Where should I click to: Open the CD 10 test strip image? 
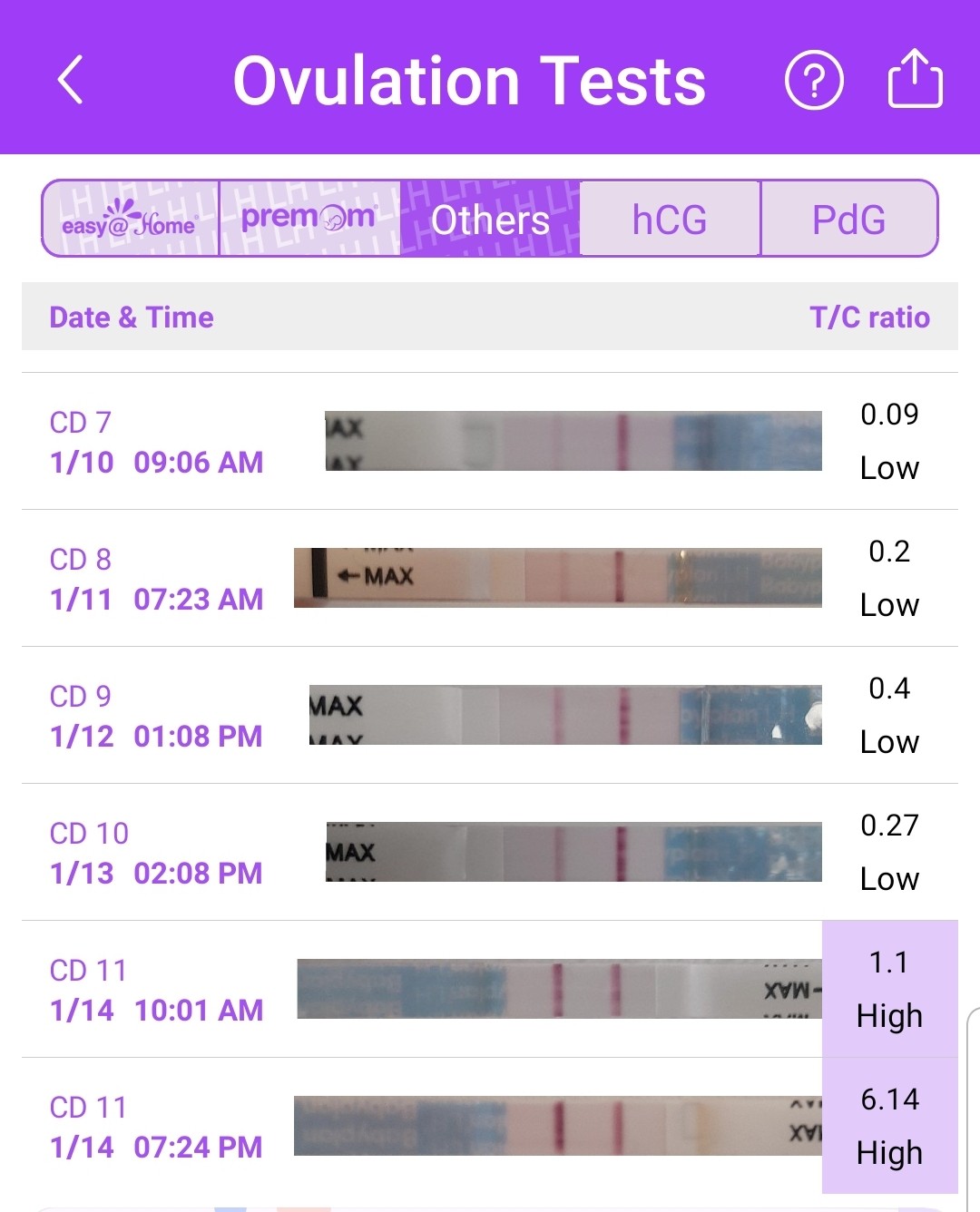click(573, 852)
